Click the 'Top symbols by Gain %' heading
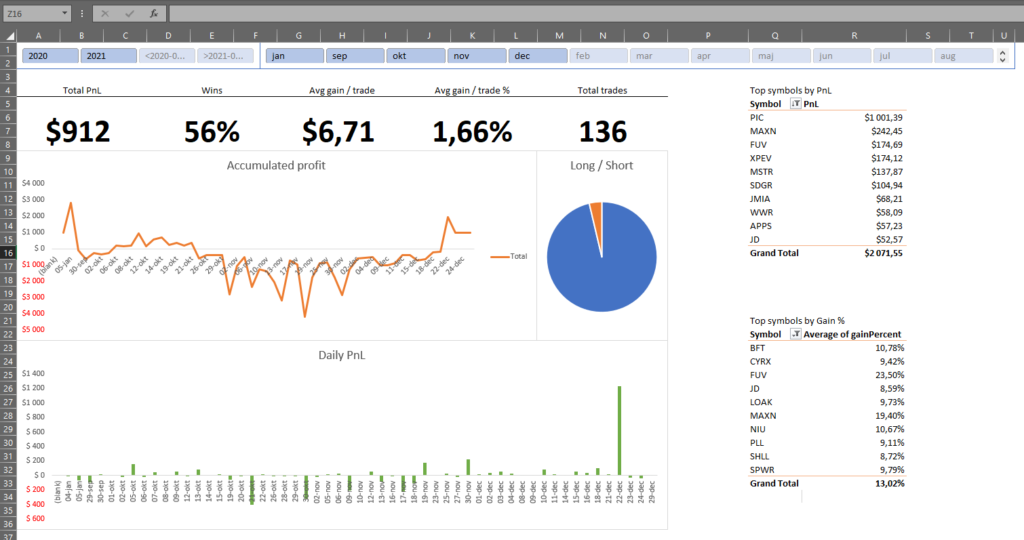1024x540 pixels. 797,321
